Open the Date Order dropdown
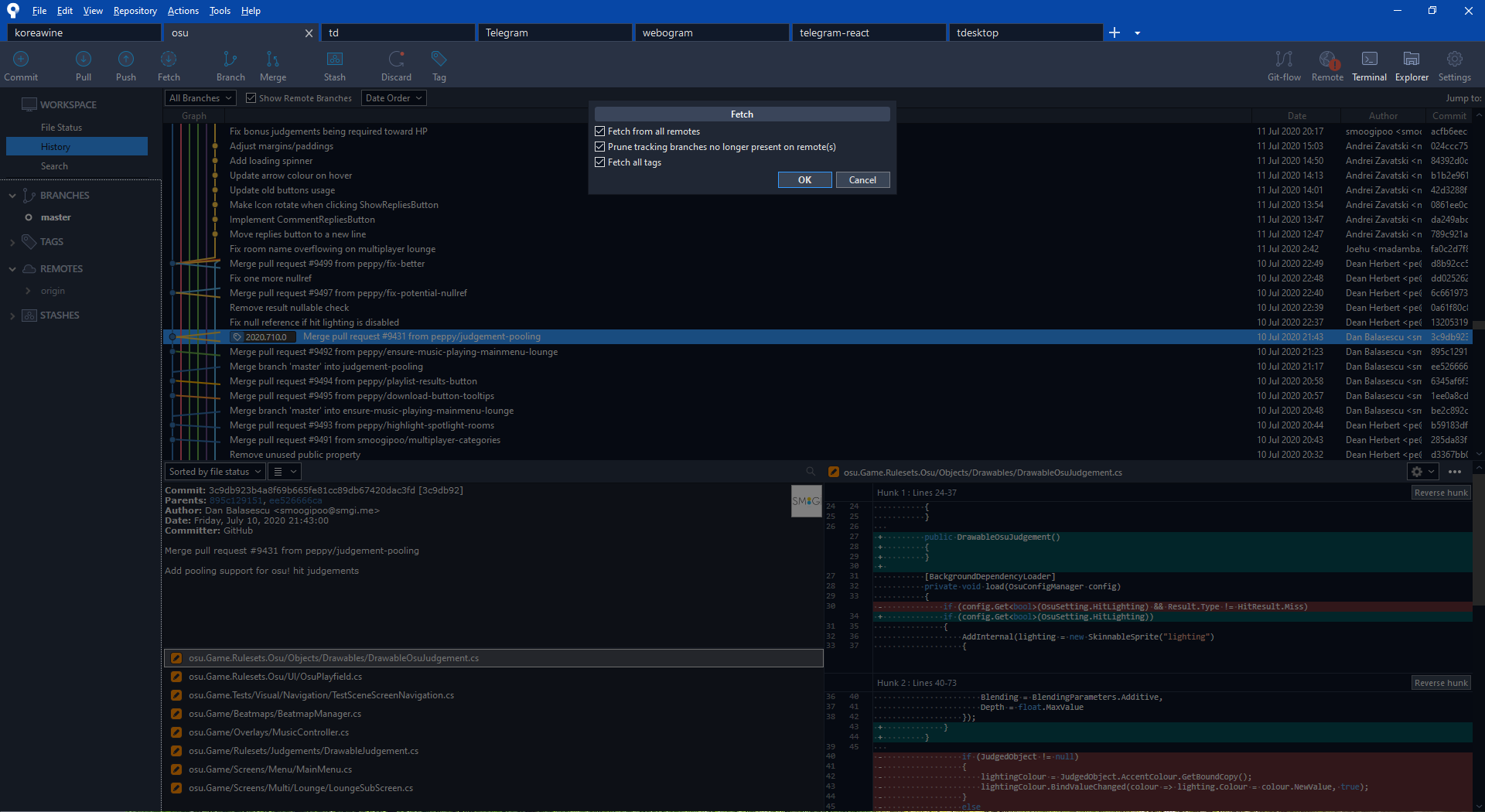 pyautogui.click(x=393, y=97)
